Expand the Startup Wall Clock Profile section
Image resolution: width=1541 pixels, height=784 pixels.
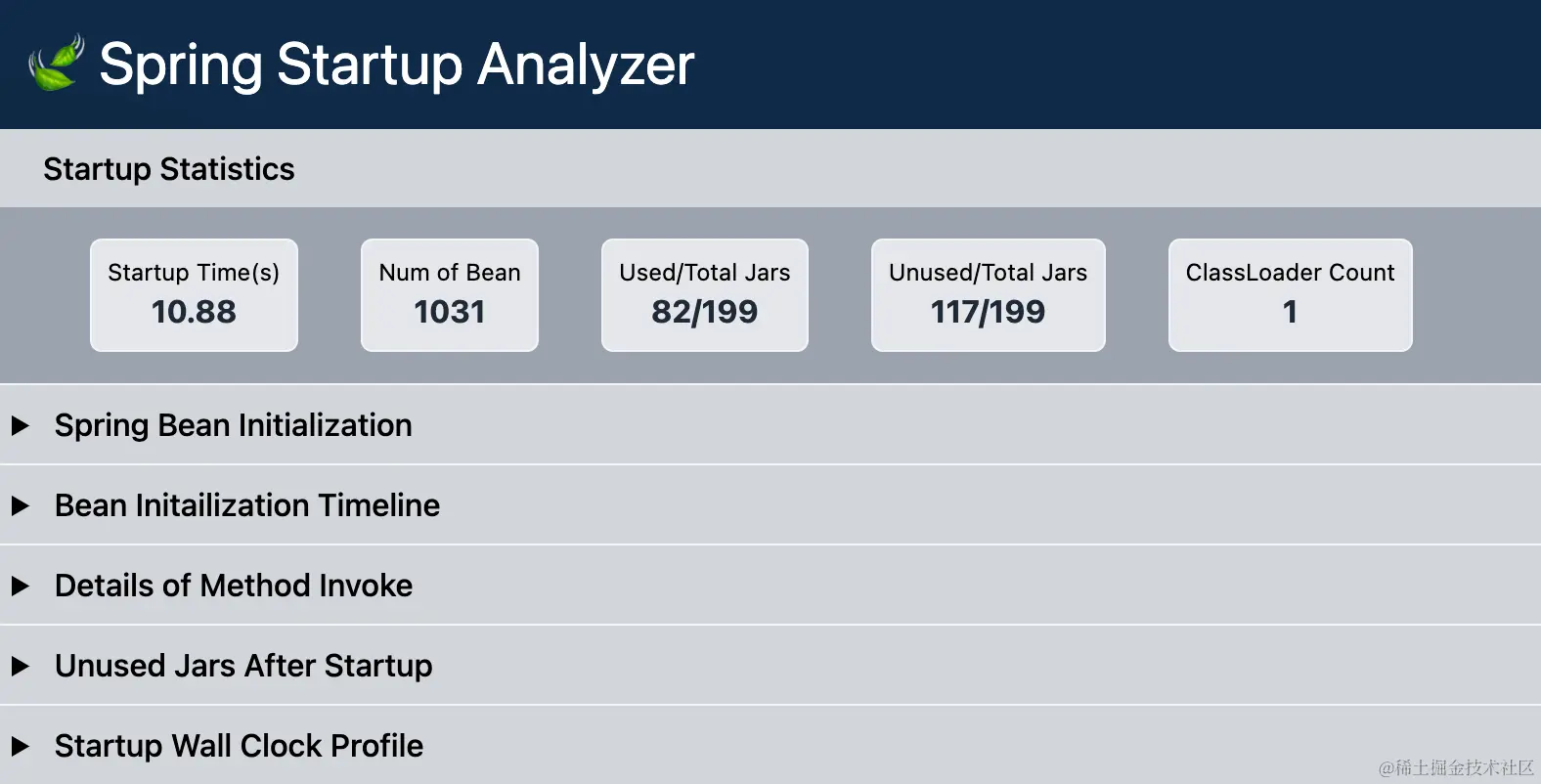click(x=239, y=746)
